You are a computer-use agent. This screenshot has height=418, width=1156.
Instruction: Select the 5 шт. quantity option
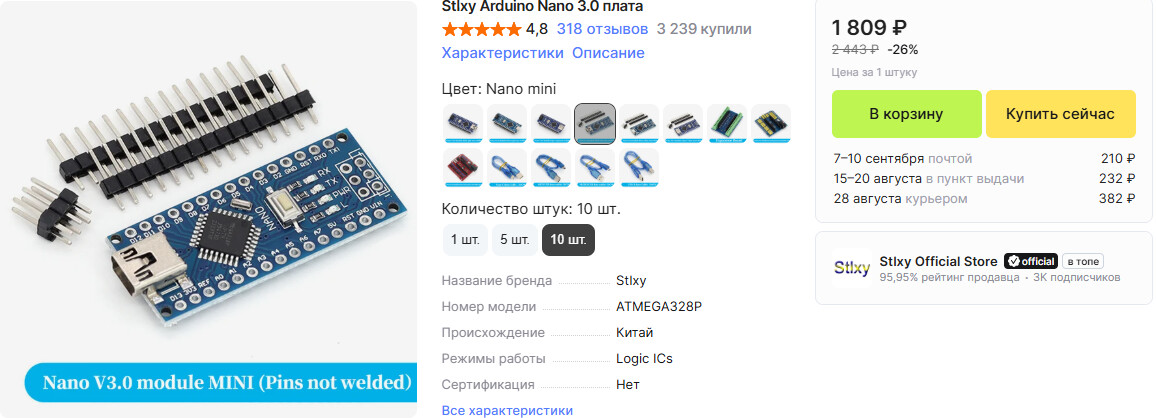[515, 240]
